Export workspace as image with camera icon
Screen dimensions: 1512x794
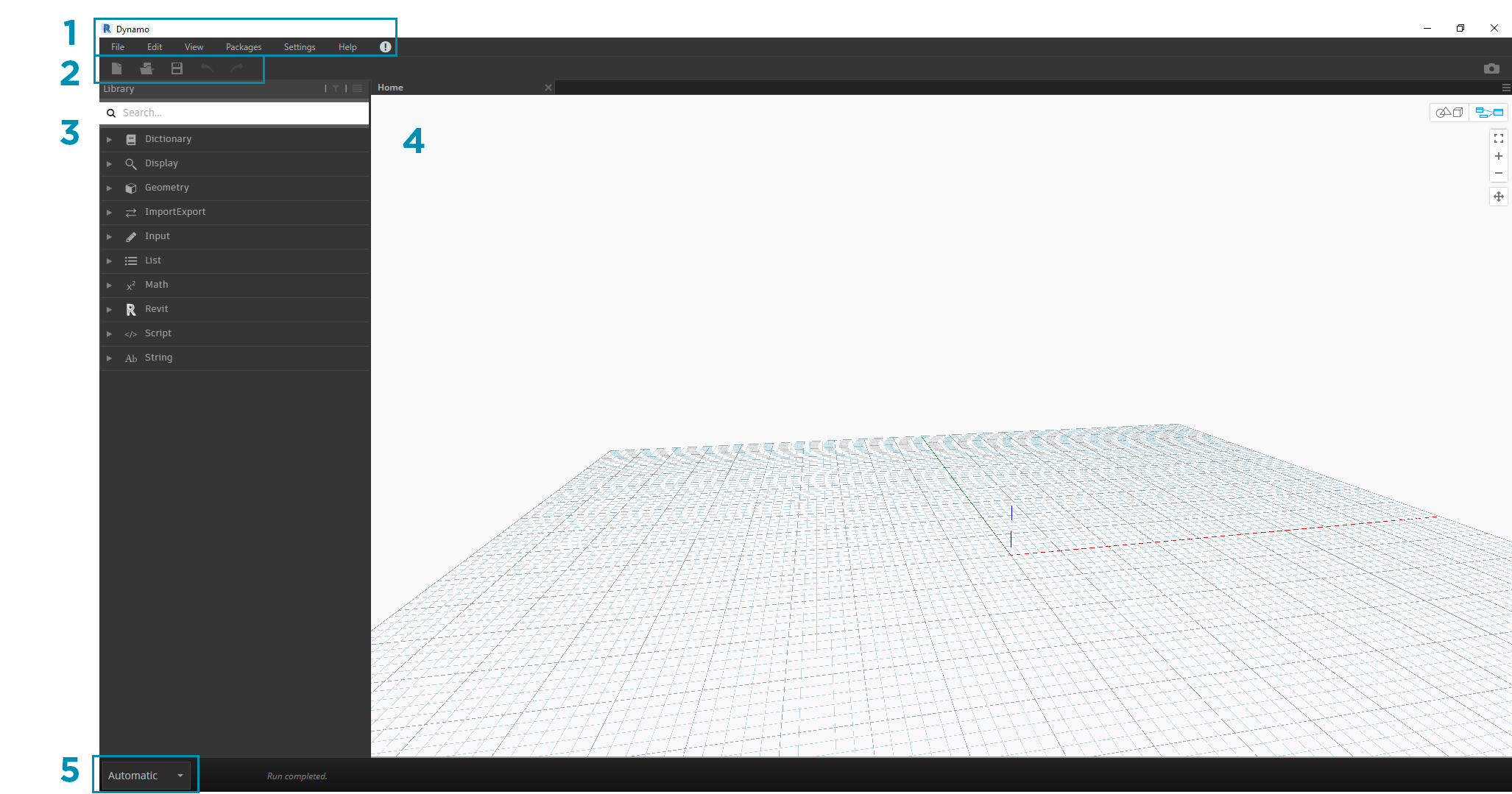point(1492,68)
